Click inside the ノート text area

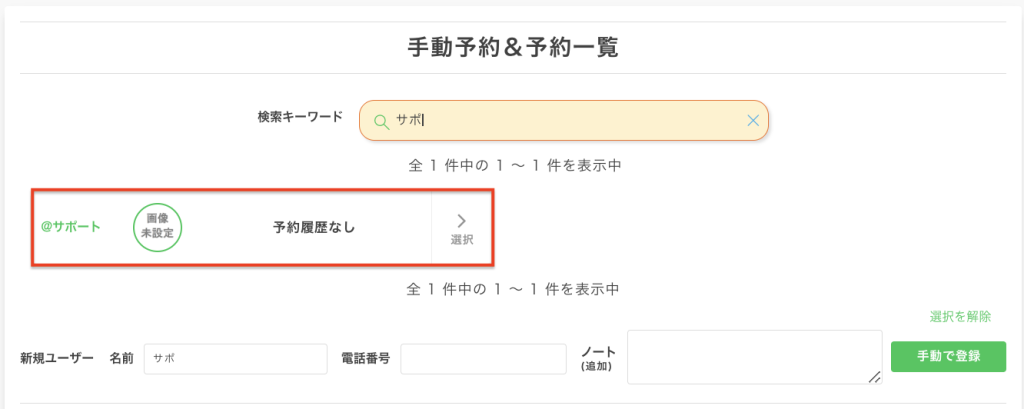753,356
